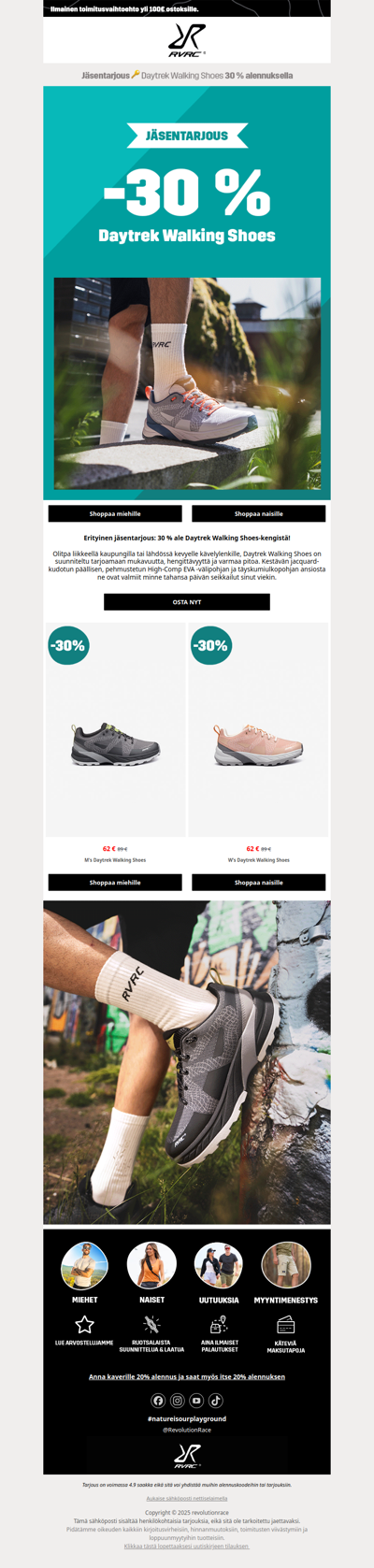Click the Ruotsalaista suunnittelua & laatua icon

pyautogui.click(x=151, y=1324)
